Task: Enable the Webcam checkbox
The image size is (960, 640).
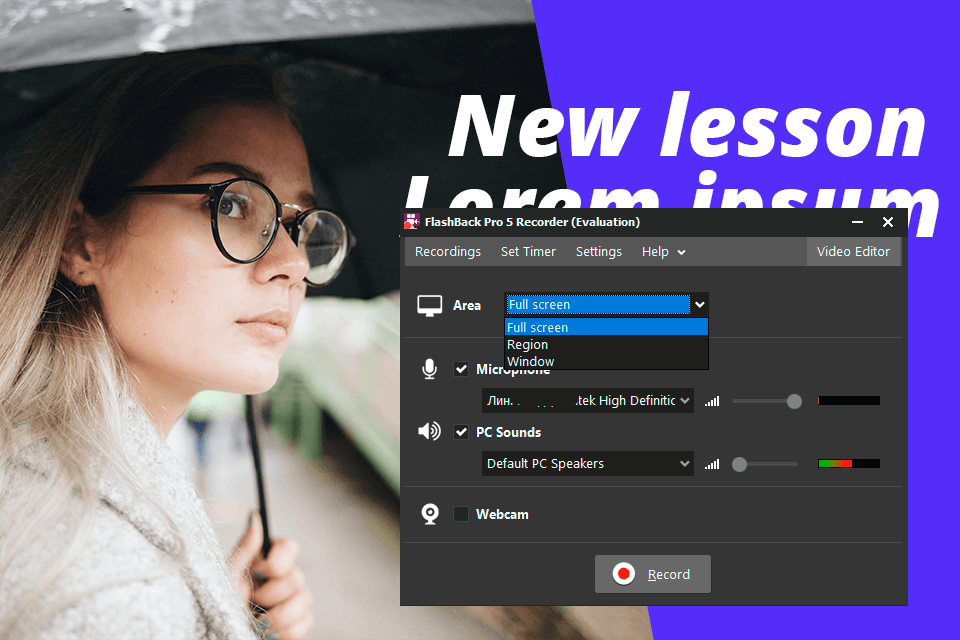Action: click(x=461, y=513)
